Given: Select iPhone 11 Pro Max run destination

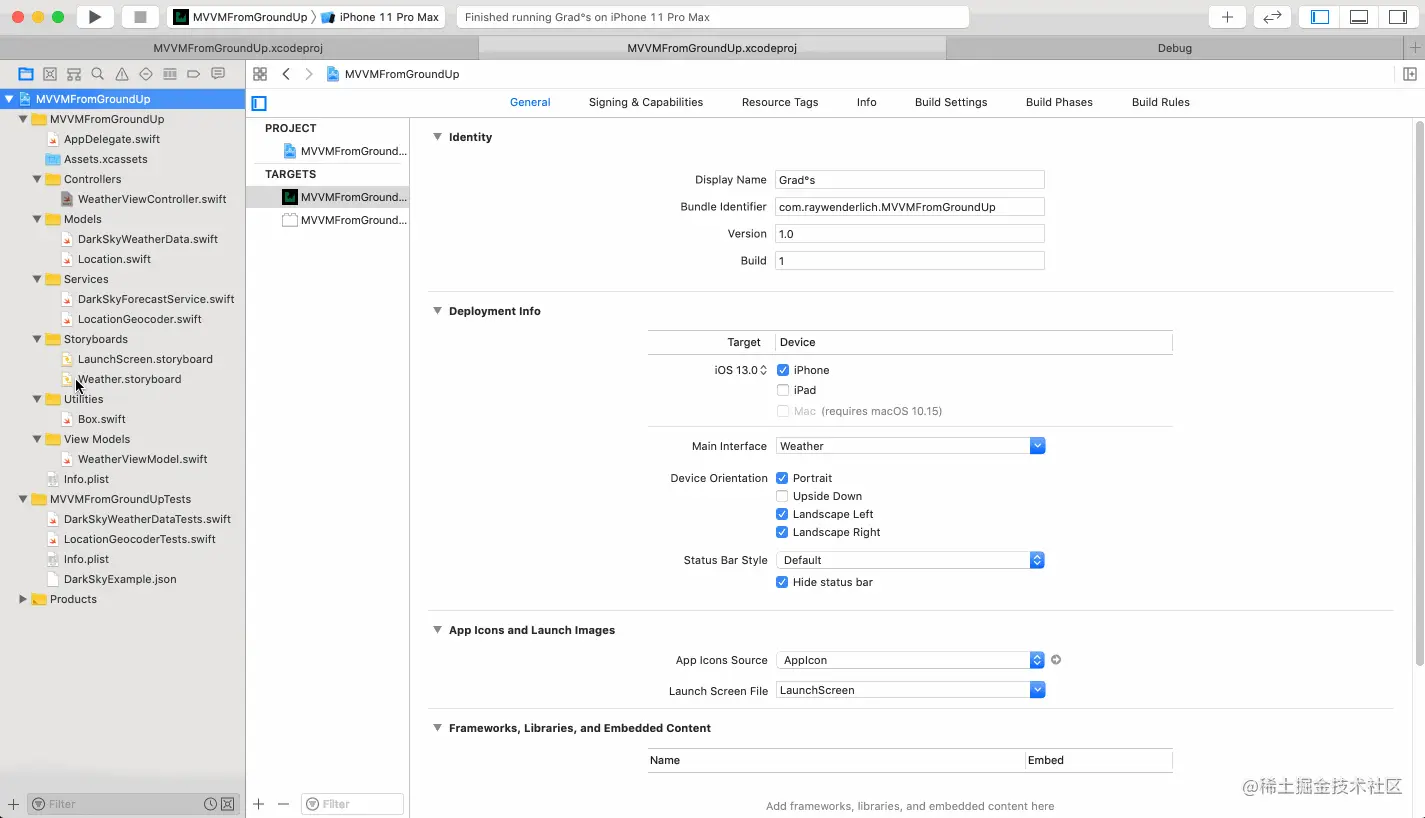Looking at the screenshot, I should coord(380,17).
